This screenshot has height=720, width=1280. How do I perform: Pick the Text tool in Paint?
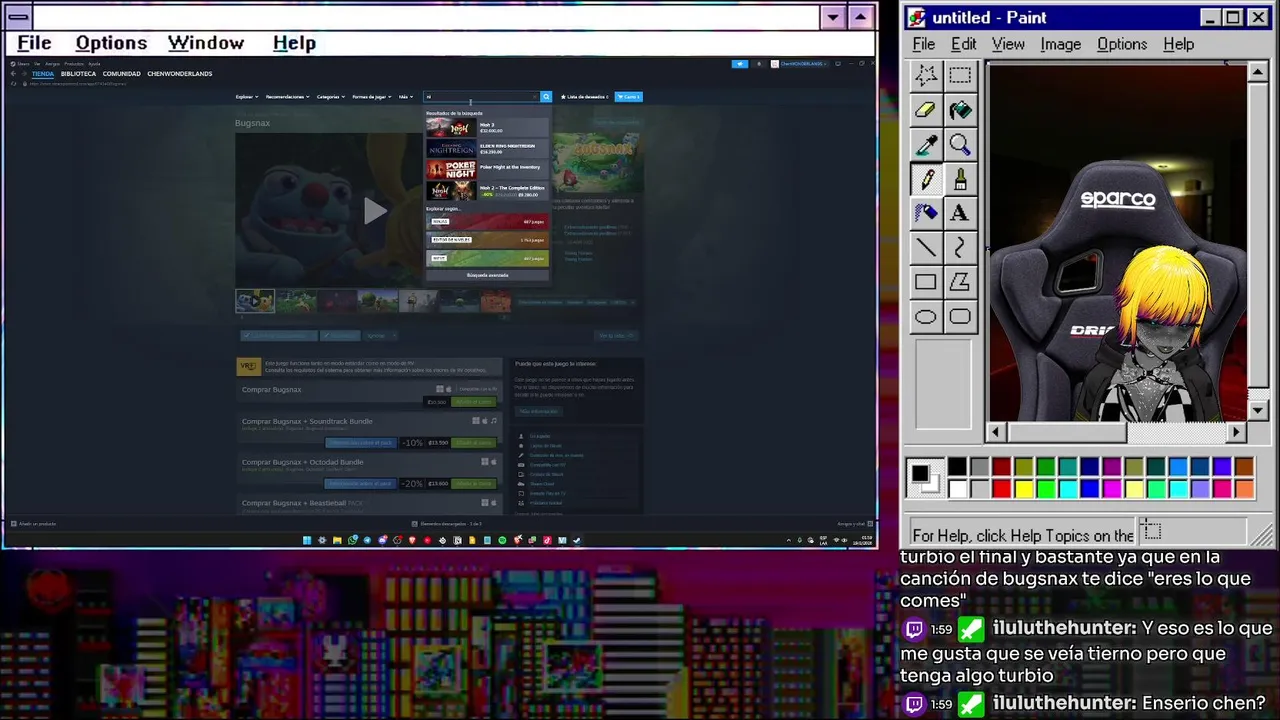(960, 213)
